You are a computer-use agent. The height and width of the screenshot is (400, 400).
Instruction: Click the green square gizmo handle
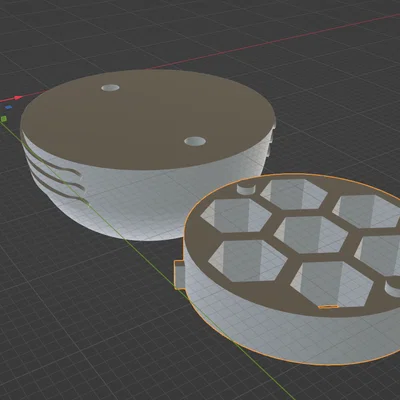coord(4,118)
